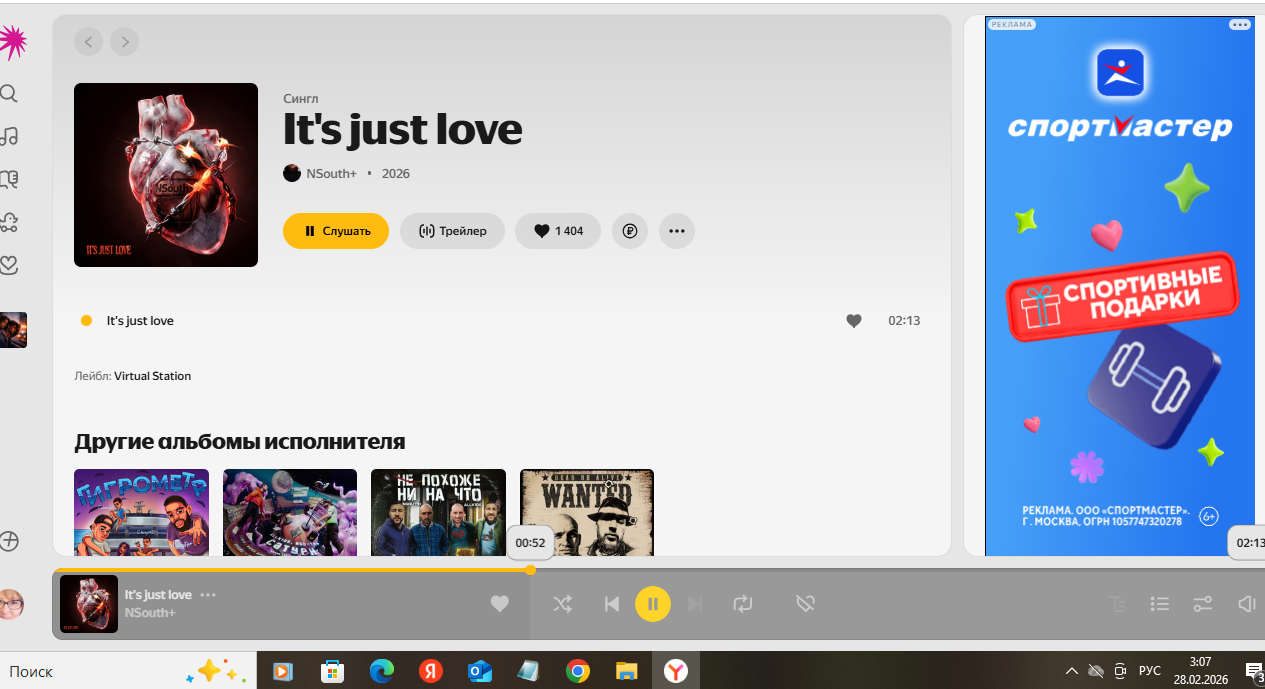Open the user avatar profile
1265x689 pixels.
point(11,604)
